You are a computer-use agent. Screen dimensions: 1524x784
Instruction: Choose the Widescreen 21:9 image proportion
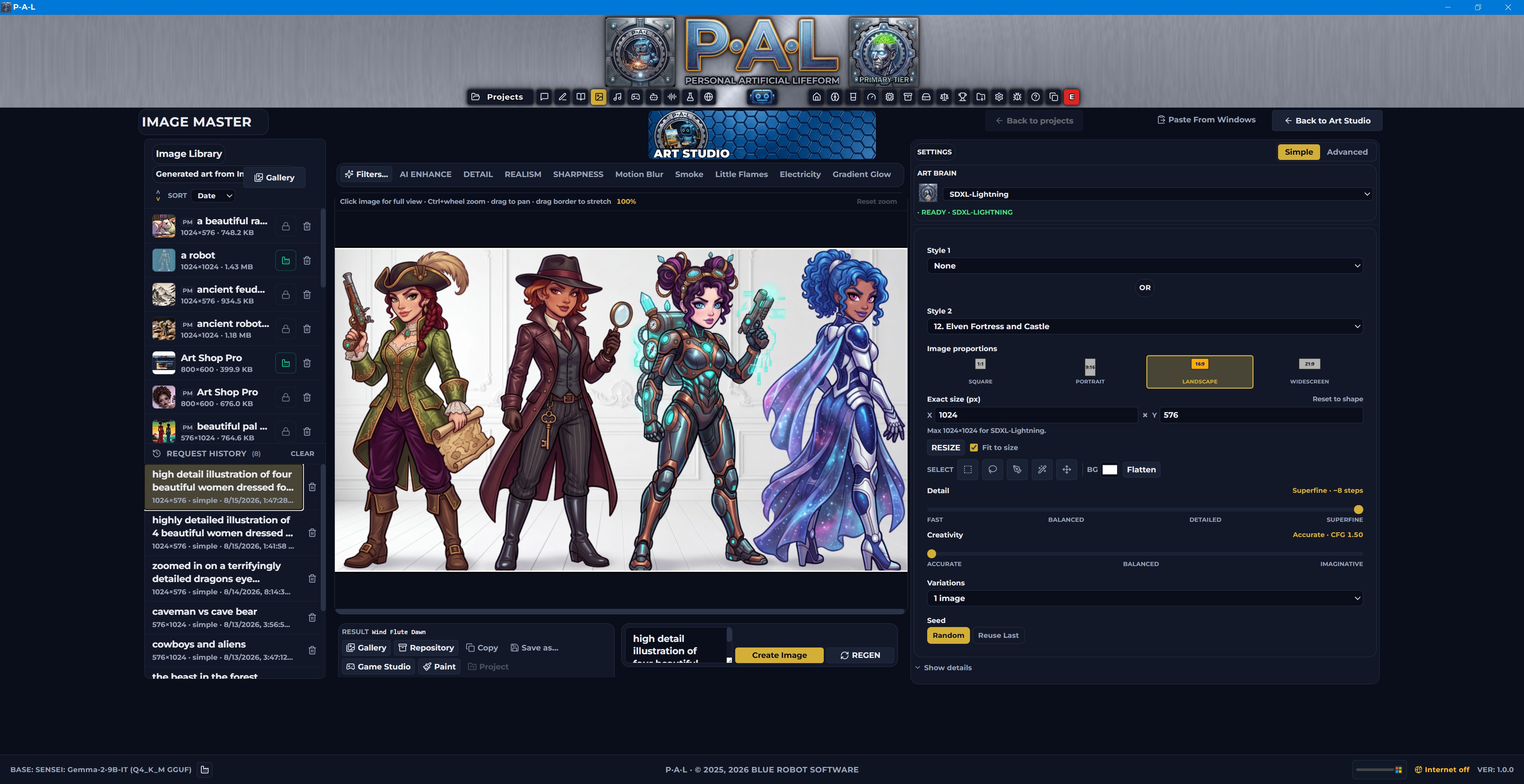click(1309, 372)
